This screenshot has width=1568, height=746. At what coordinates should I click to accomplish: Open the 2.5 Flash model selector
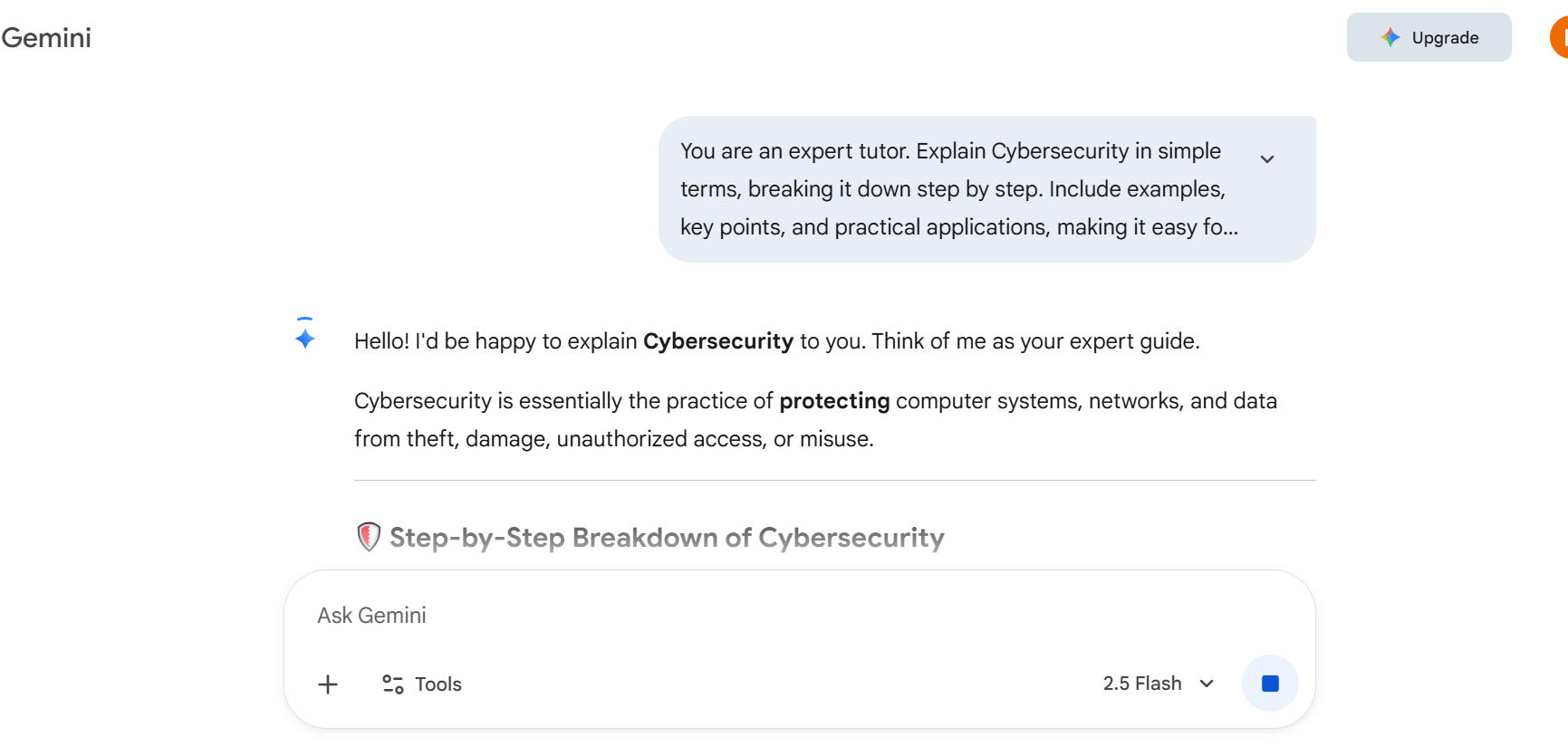(x=1142, y=684)
